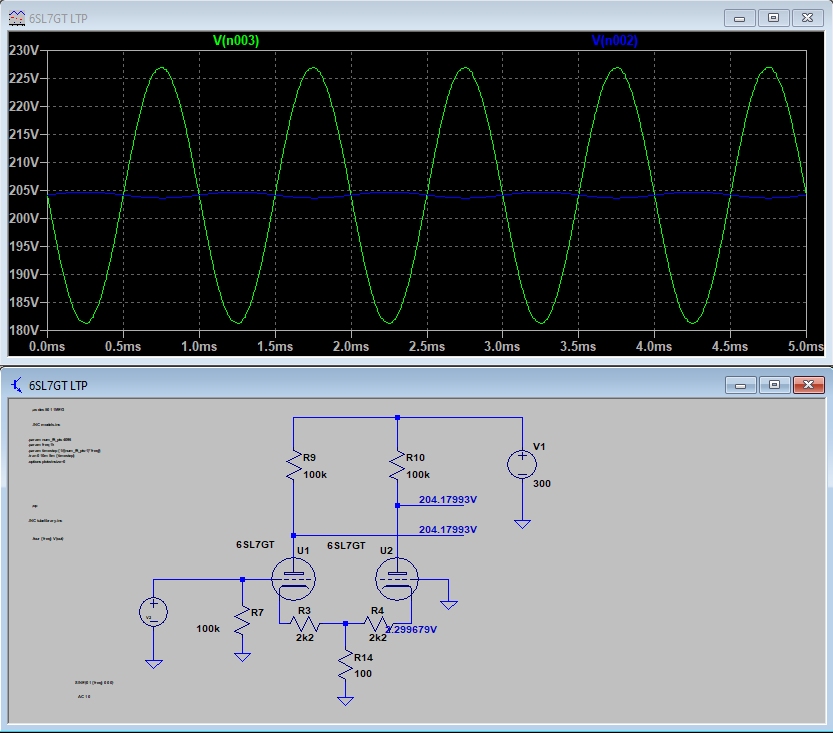
Task: Click the 205V vertical axis label
Action: point(24,190)
